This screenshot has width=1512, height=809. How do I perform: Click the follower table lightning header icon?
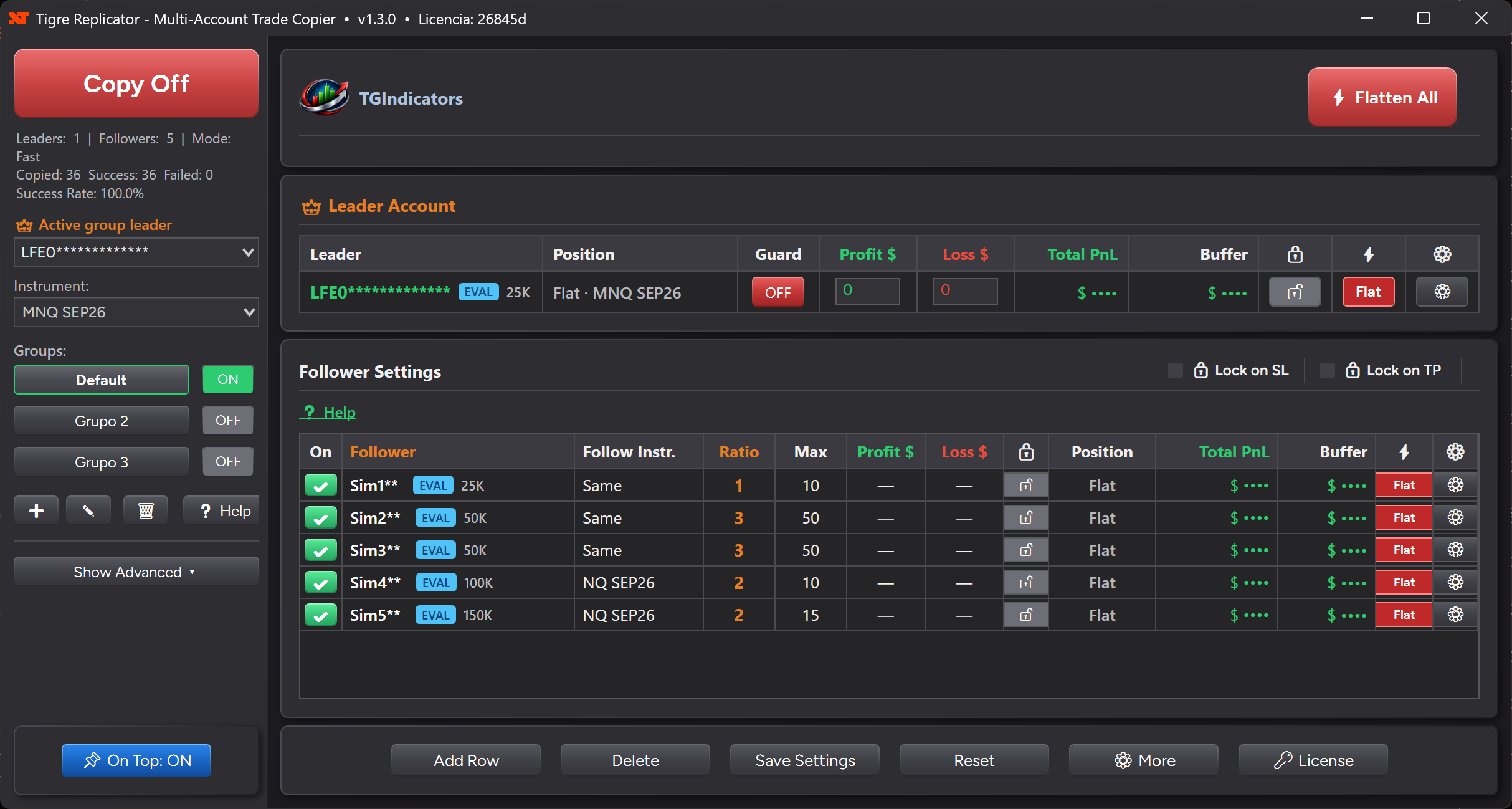(1404, 452)
